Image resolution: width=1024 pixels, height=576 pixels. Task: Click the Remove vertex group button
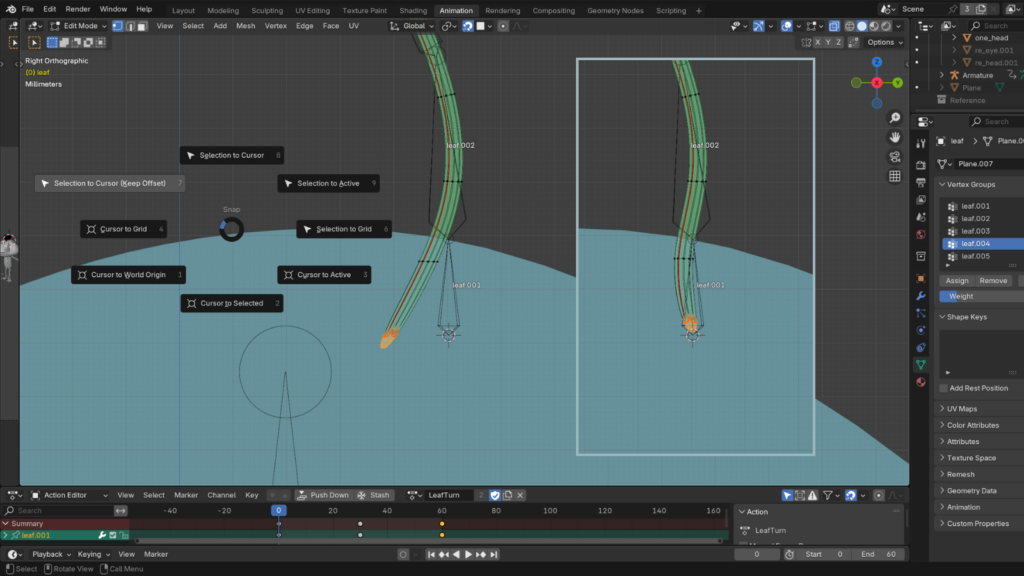993,281
